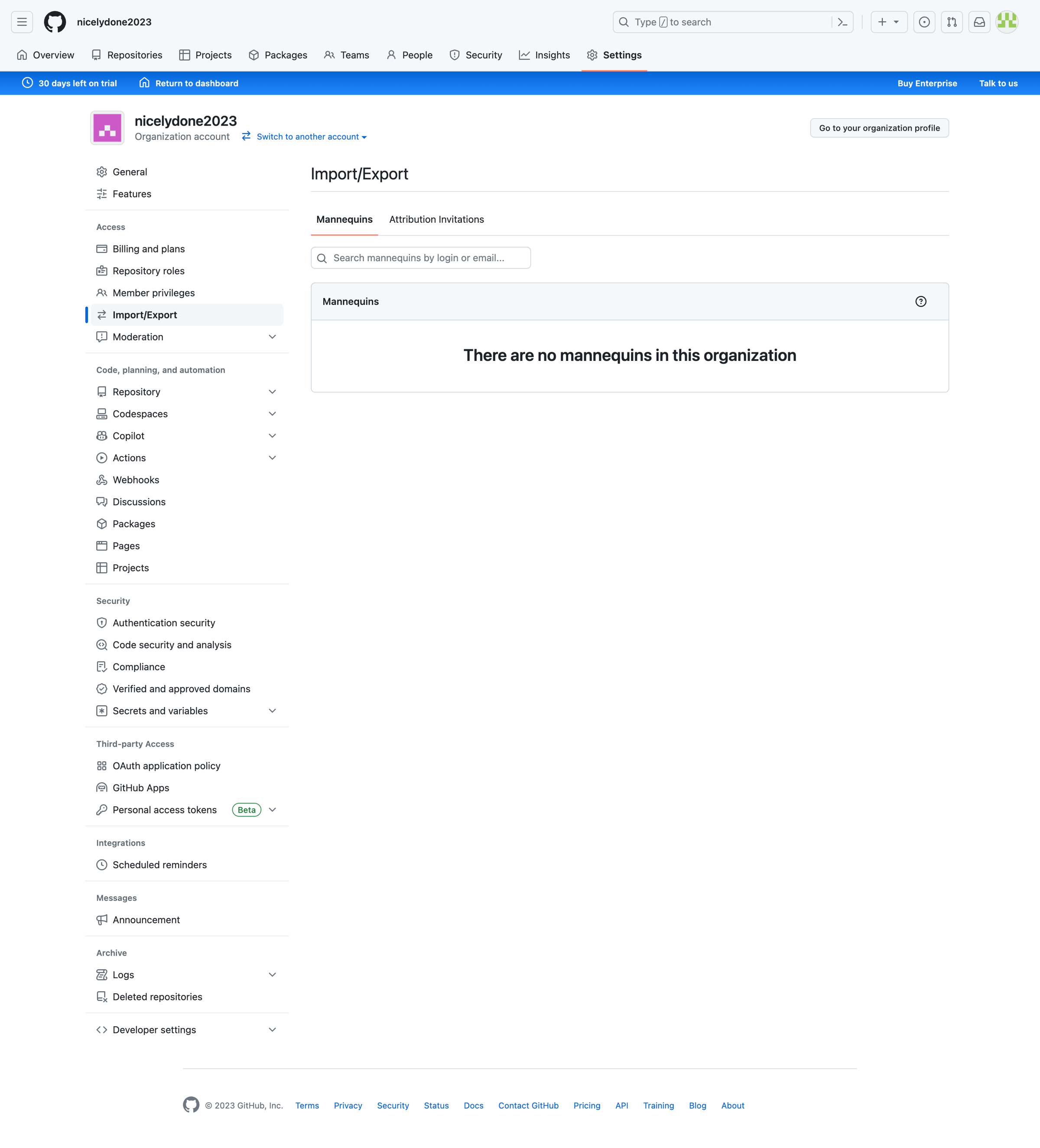
Task: Open the notifications inbox icon
Action: point(979,22)
